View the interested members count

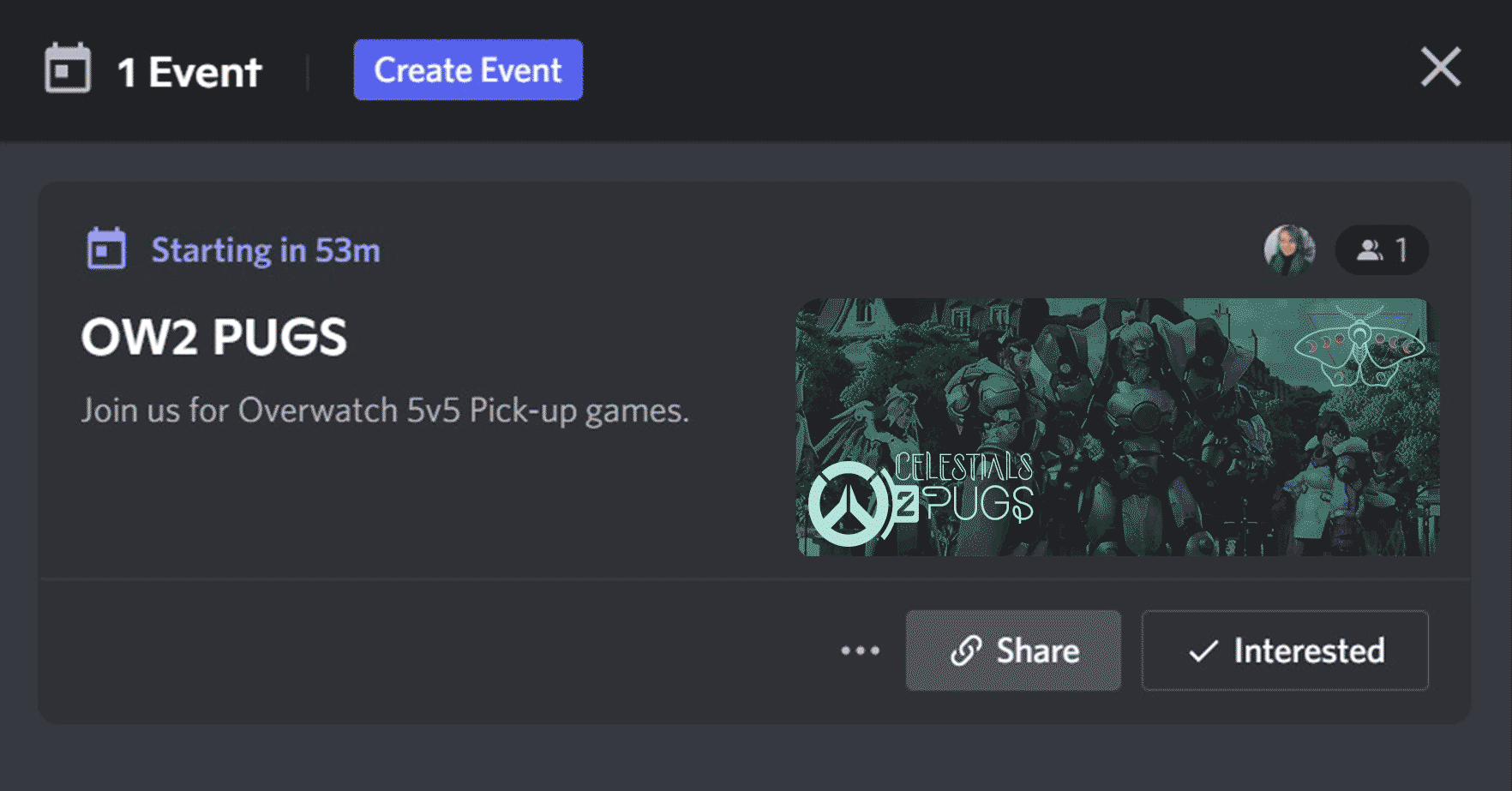(x=1382, y=250)
